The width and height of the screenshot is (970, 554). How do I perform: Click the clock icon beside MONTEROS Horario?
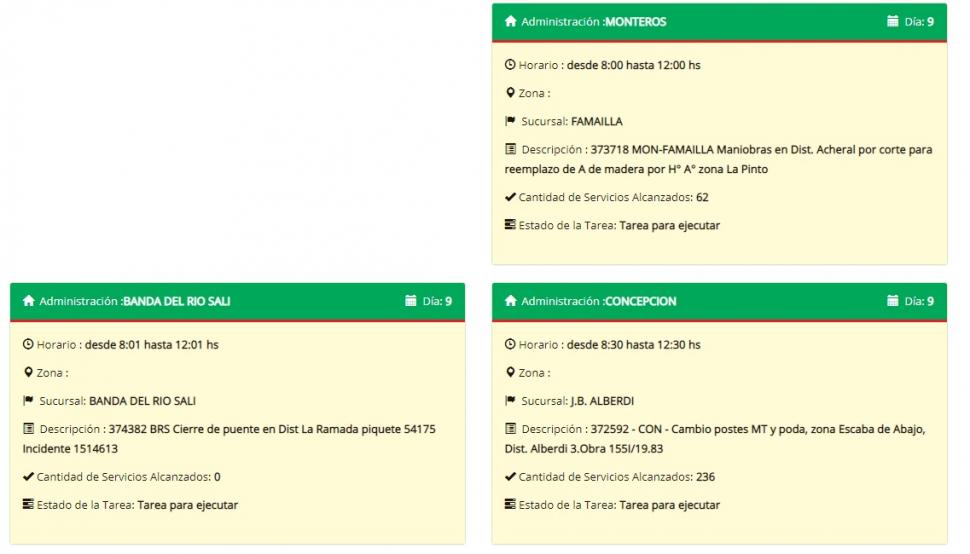tap(510, 65)
